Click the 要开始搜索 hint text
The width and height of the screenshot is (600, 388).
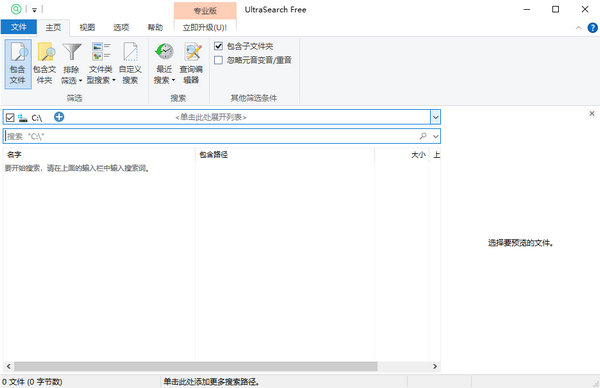tap(77, 168)
